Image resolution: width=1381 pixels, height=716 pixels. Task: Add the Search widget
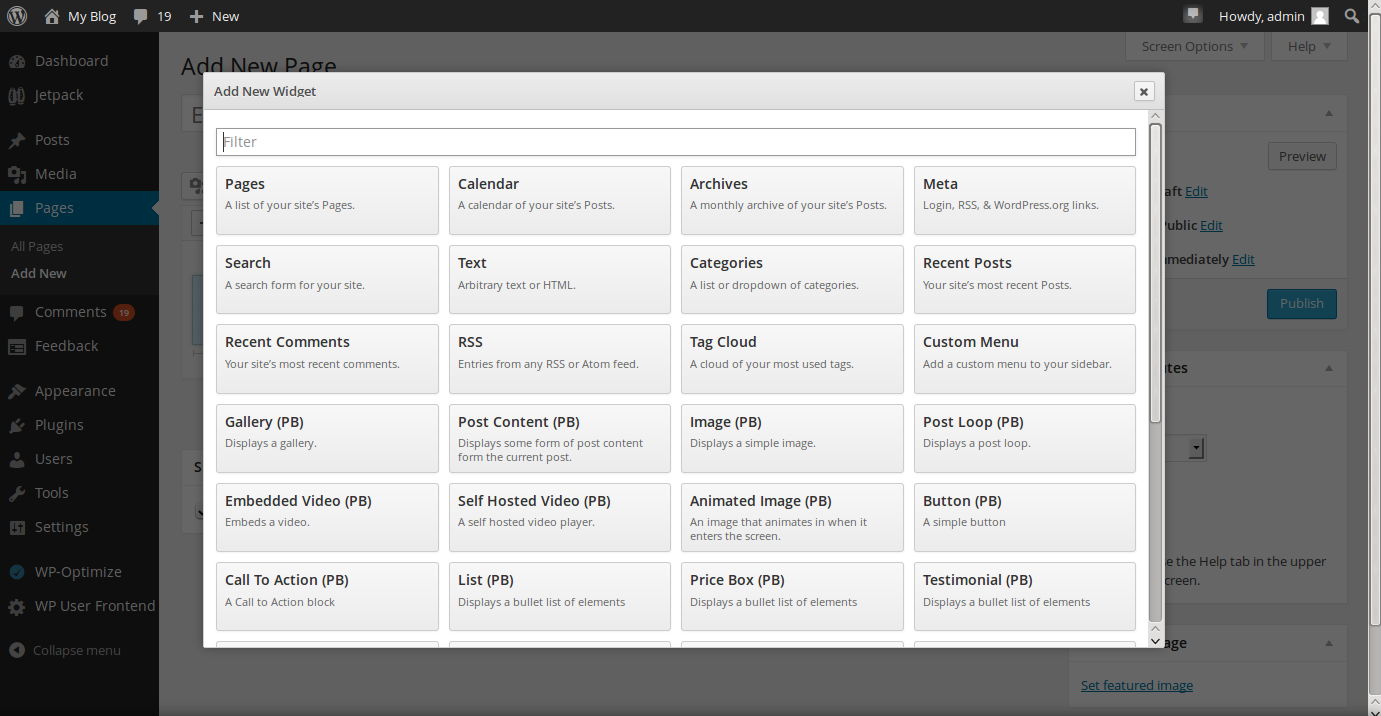click(x=327, y=280)
